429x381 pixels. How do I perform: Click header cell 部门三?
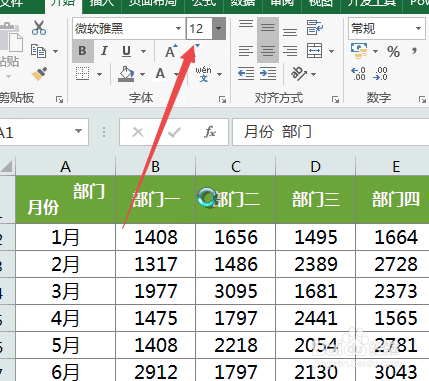pyautogui.click(x=315, y=199)
